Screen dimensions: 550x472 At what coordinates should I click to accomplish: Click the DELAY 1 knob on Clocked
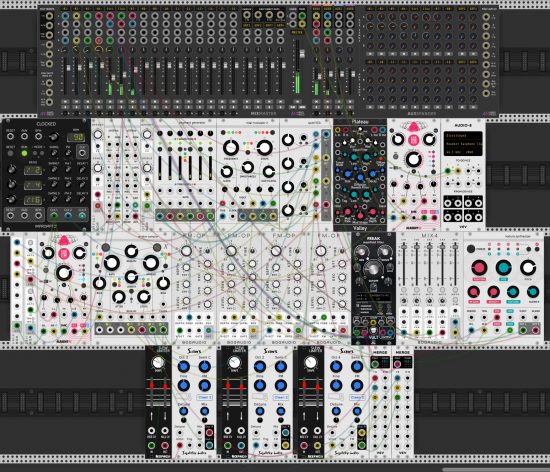point(82,170)
